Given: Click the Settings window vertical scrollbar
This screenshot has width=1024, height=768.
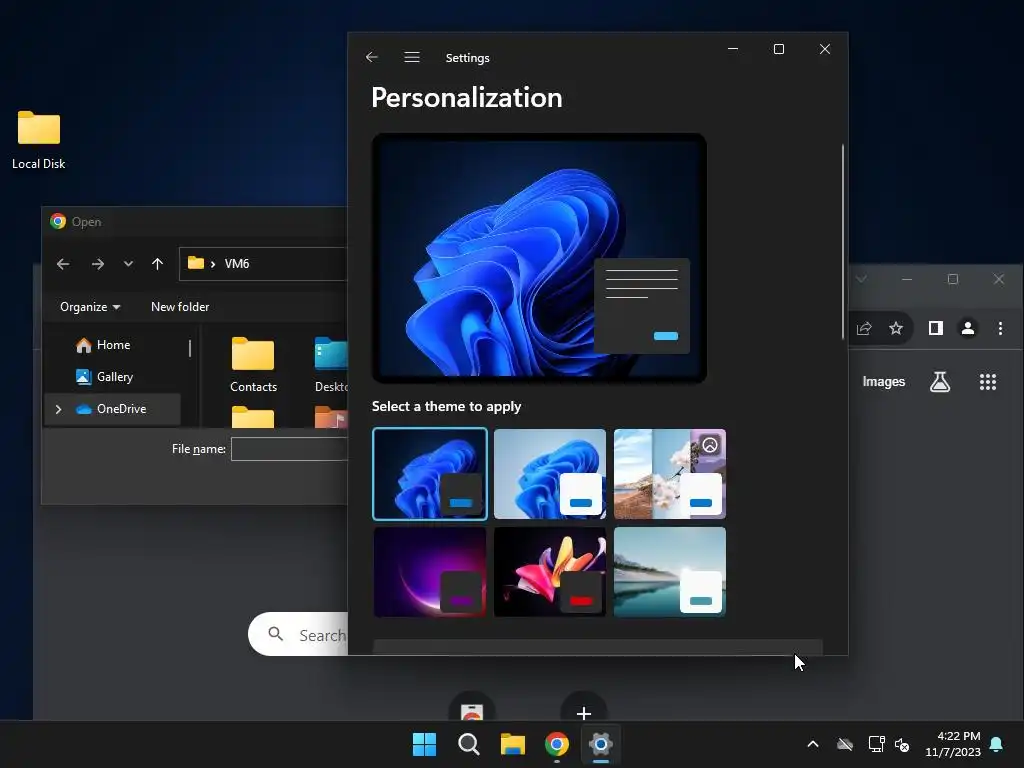Looking at the screenshot, I should pos(842,242).
